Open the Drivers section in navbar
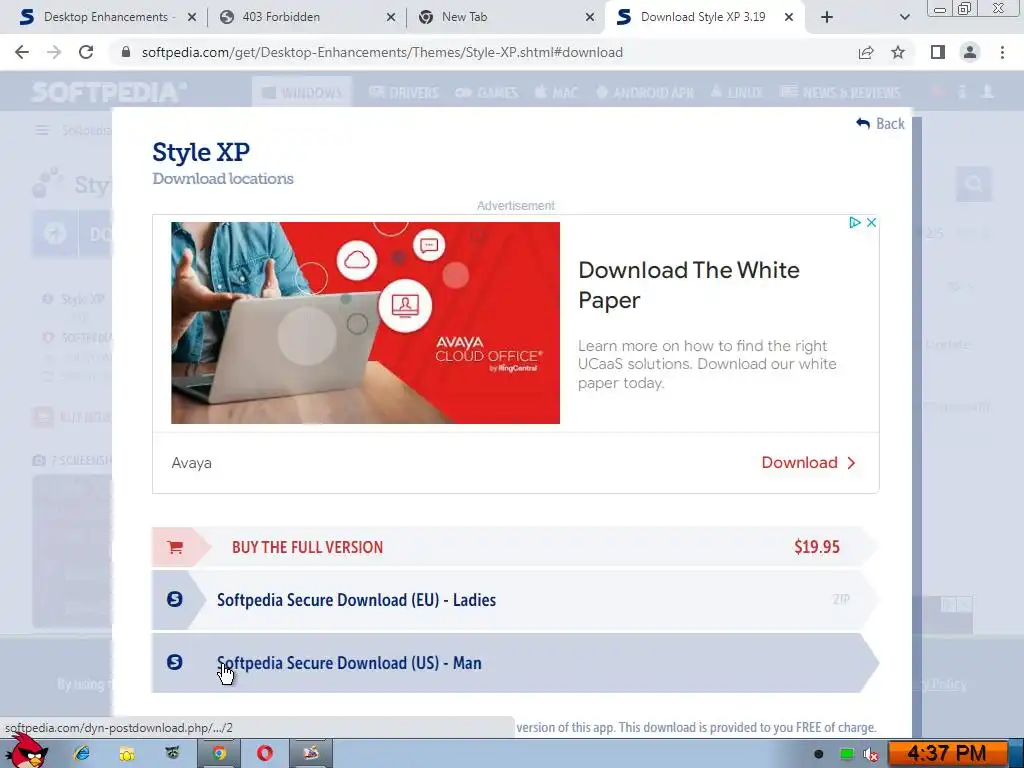Screen dimensions: 1024x768 [x=404, y=92]
